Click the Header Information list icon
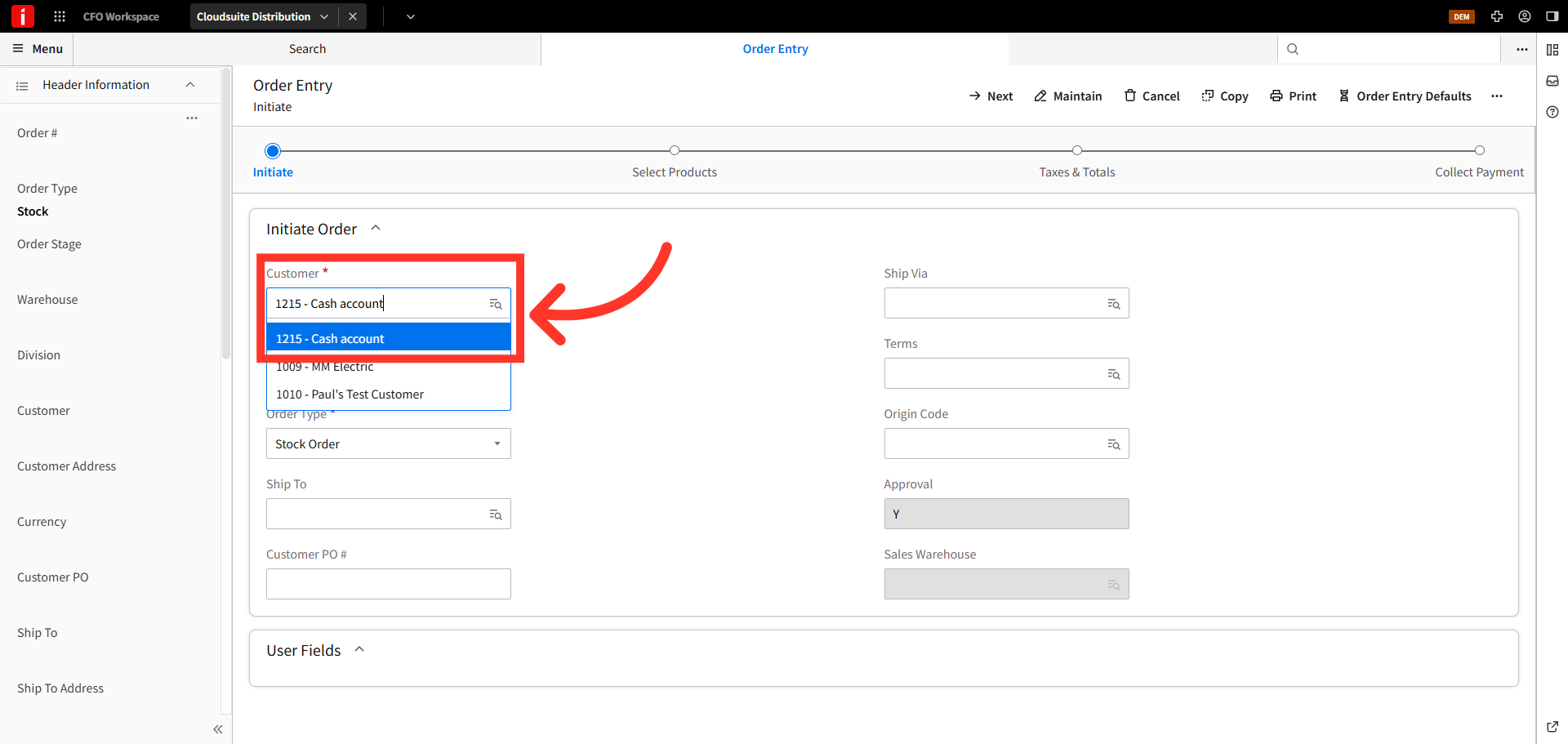The width and height of the screenshot is (1568, 744). [x=22, y=86]
